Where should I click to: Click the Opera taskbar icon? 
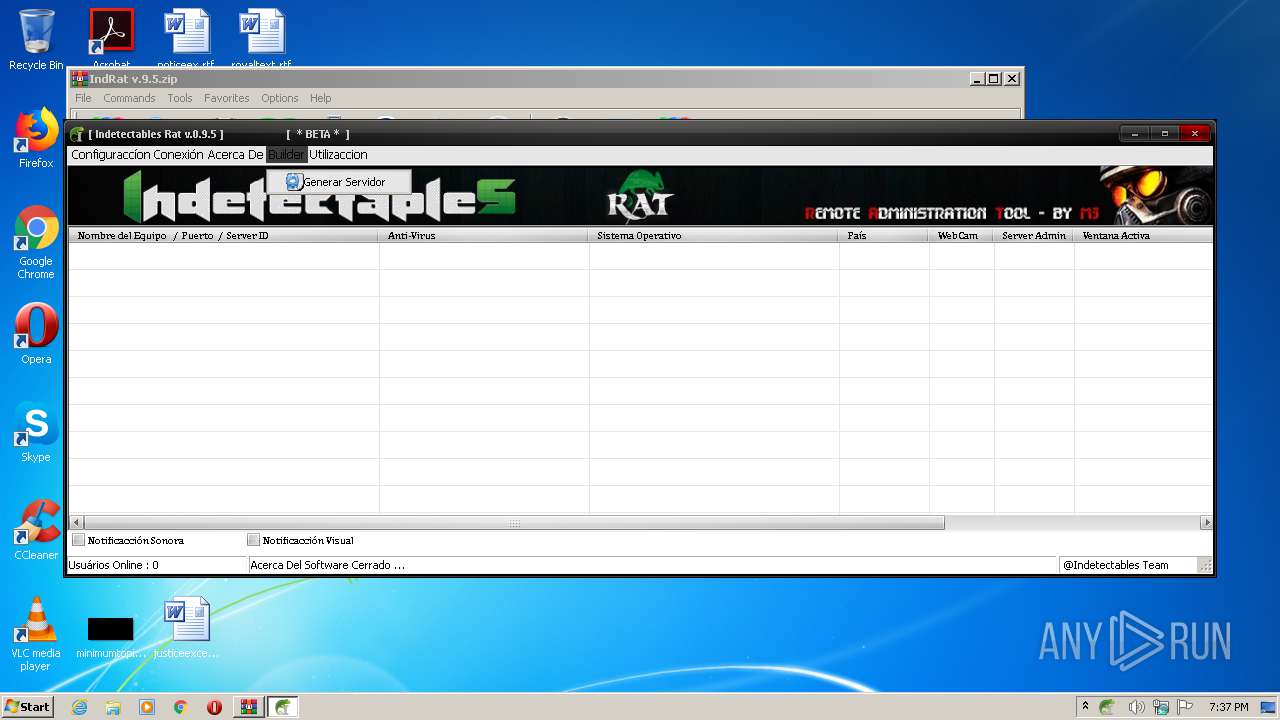coord(214,707)
